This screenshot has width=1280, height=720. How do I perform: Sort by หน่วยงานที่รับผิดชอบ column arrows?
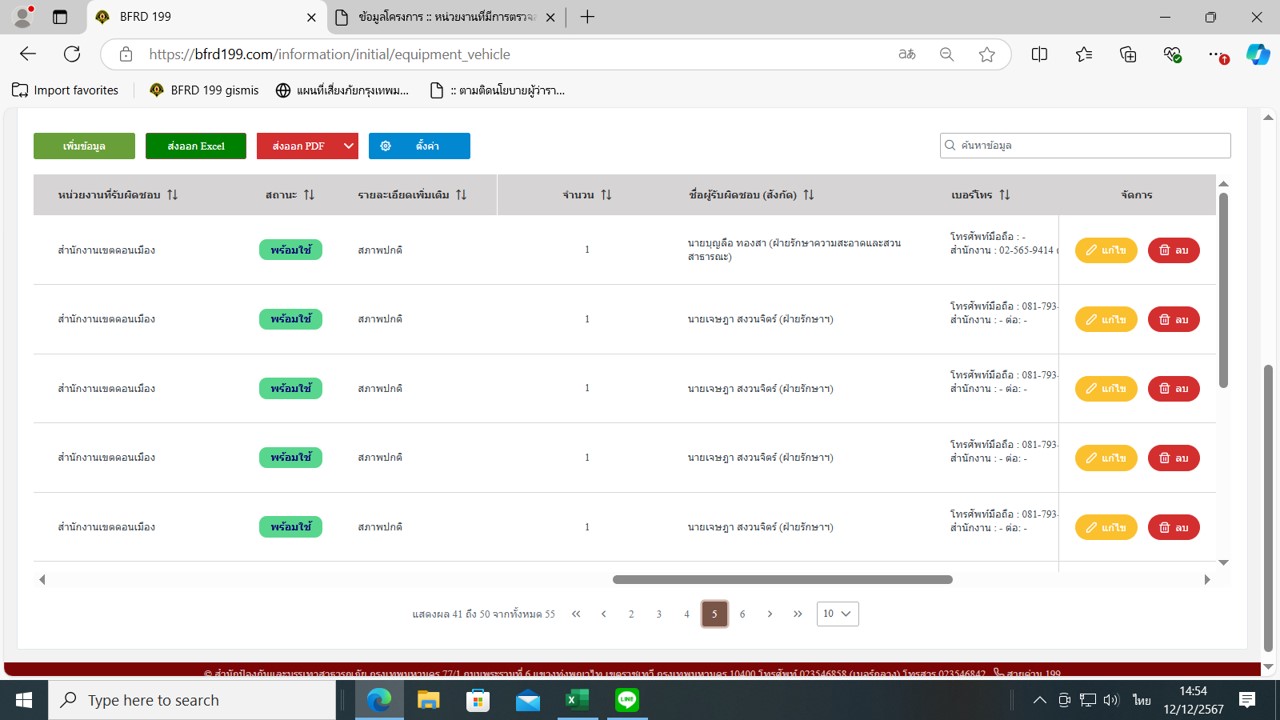click(x=172, y=195)
